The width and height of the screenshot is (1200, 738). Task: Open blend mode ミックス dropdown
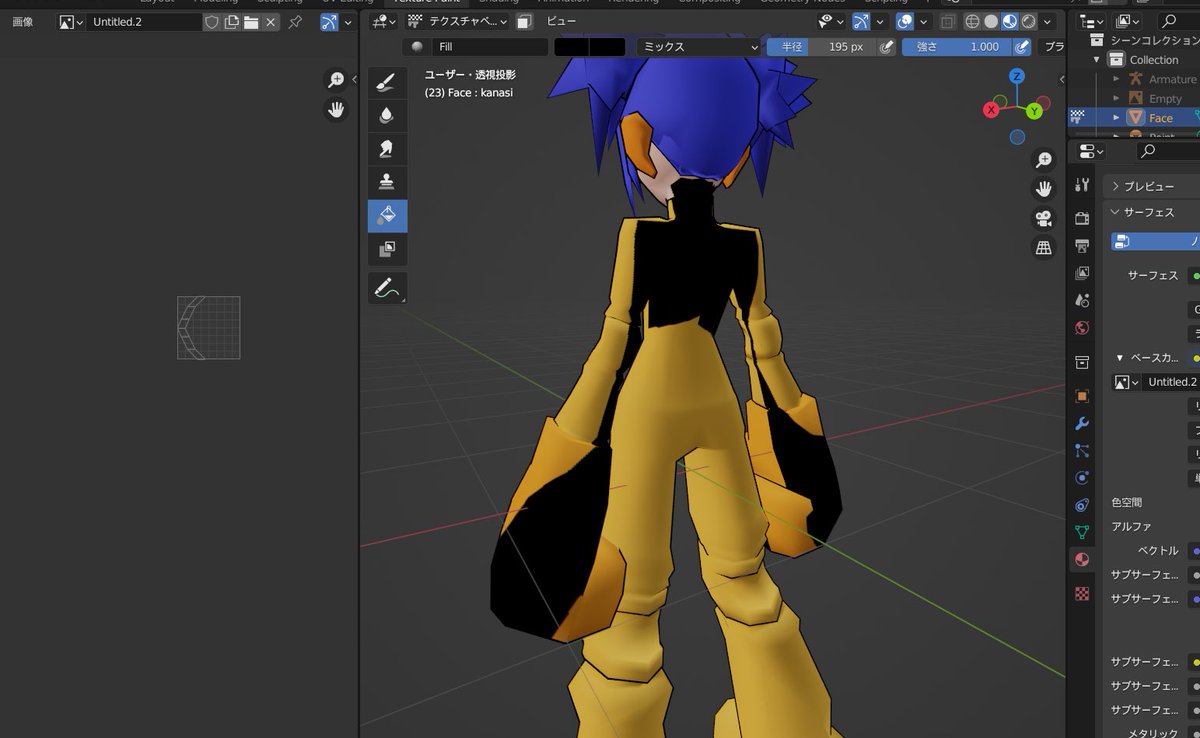pos(699,47)
